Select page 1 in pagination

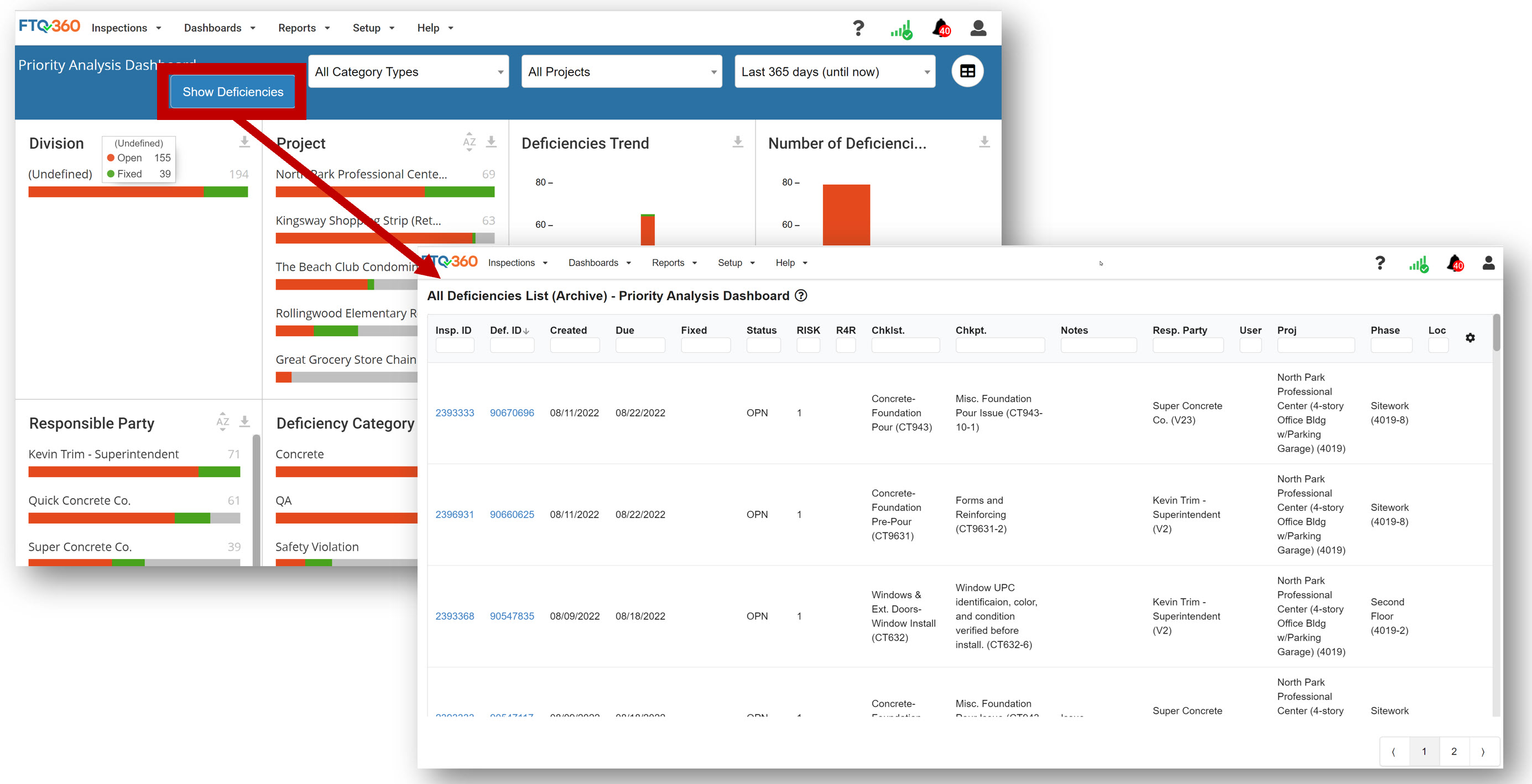1424,751
